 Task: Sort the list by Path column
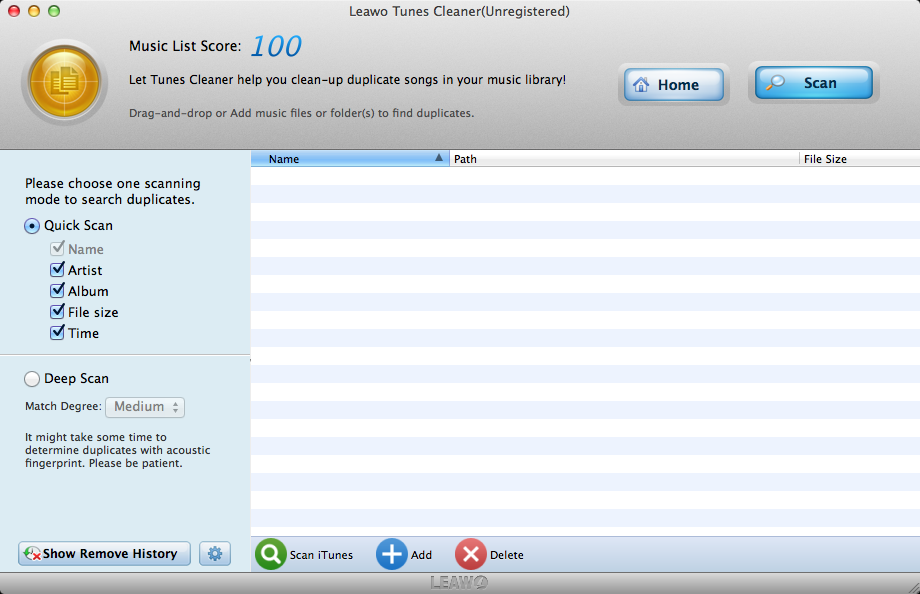[x=624, y=159]
